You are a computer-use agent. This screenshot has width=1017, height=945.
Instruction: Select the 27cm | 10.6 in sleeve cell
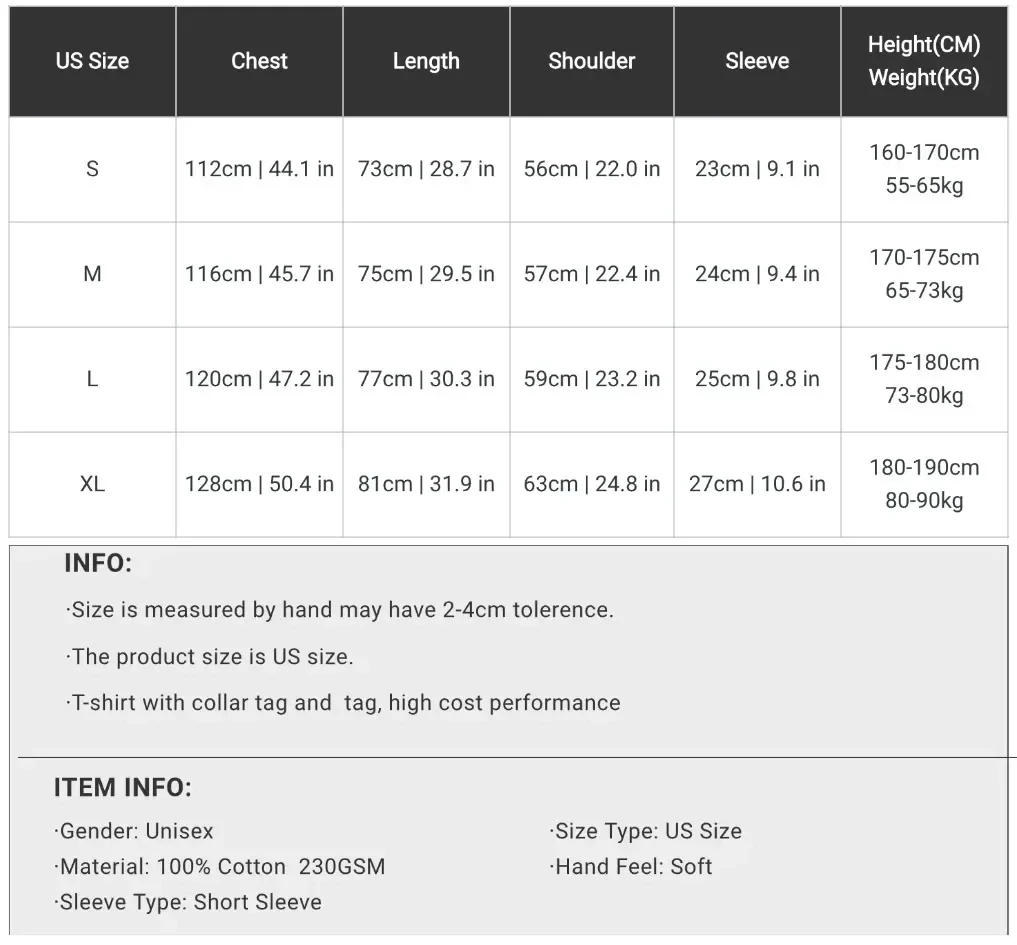tap(757, 484)
